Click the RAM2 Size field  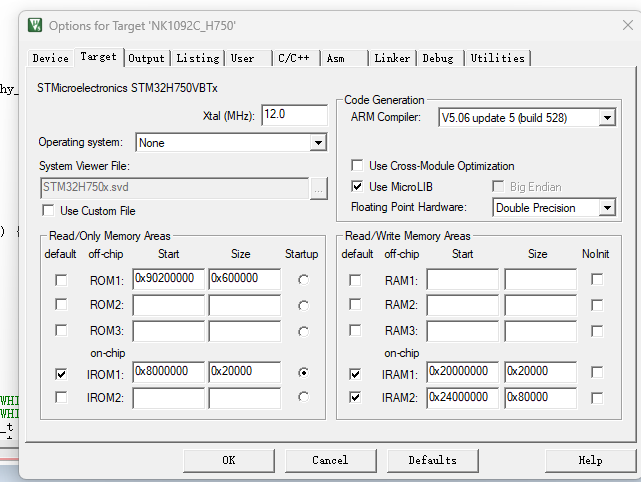540,305
